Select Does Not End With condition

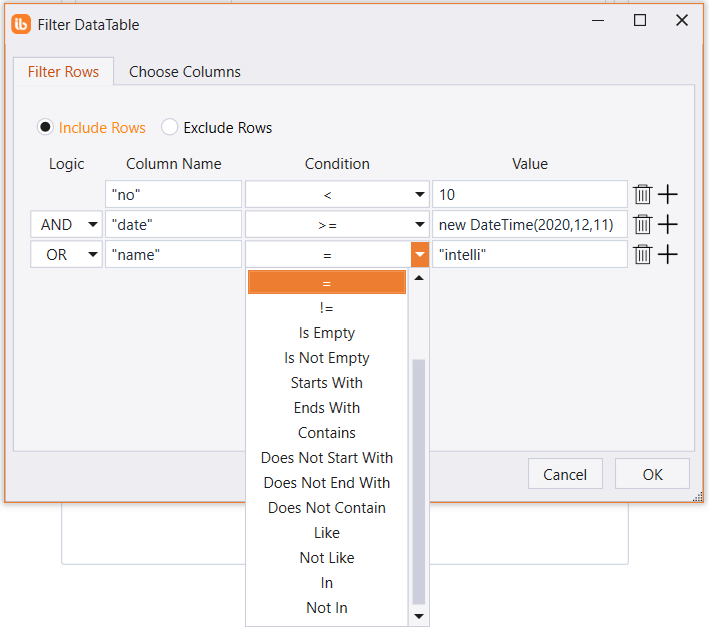[326, 483]
